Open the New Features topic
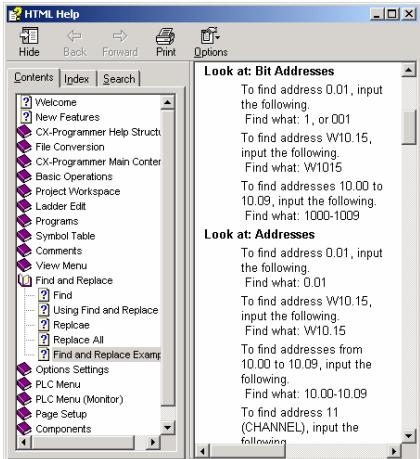The width and height of the screenshot is (420, 459). click(67, 117)
